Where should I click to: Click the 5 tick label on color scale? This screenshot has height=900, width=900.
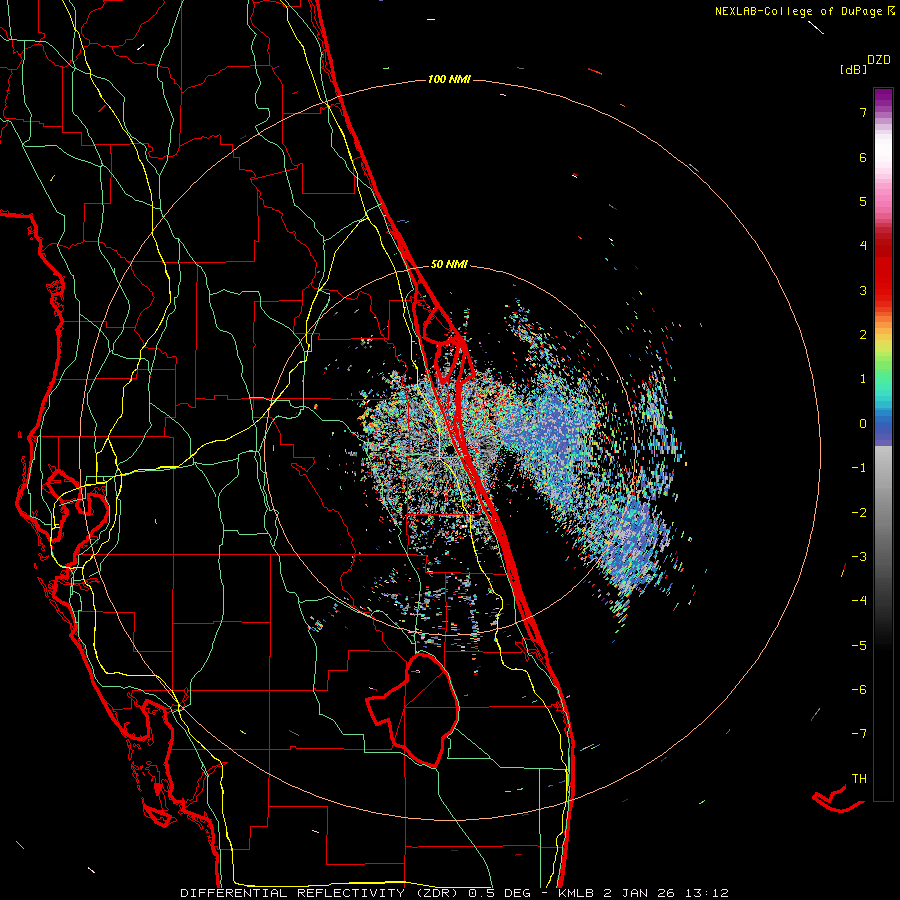point(863,201)
